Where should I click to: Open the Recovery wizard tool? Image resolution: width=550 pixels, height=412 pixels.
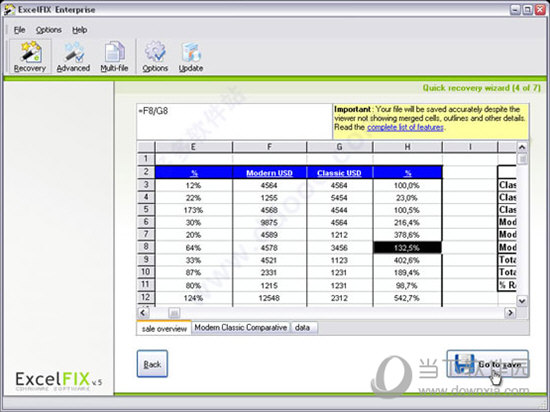tap(30, 56)
